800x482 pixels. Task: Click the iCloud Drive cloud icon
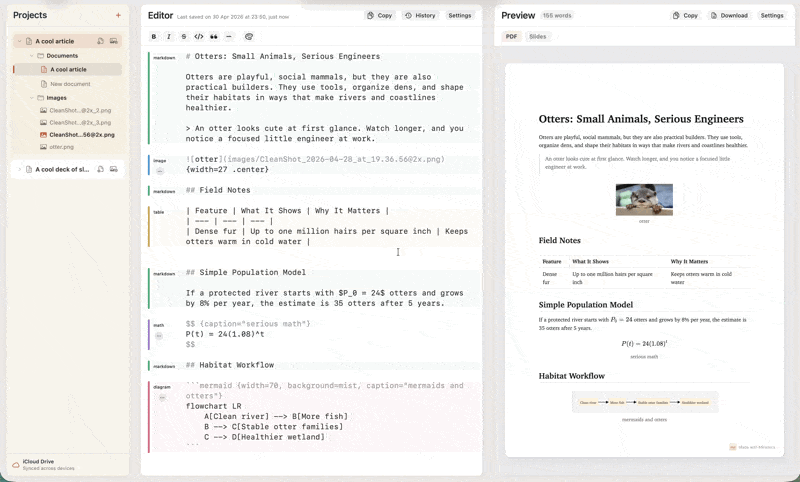pos(16,465)
